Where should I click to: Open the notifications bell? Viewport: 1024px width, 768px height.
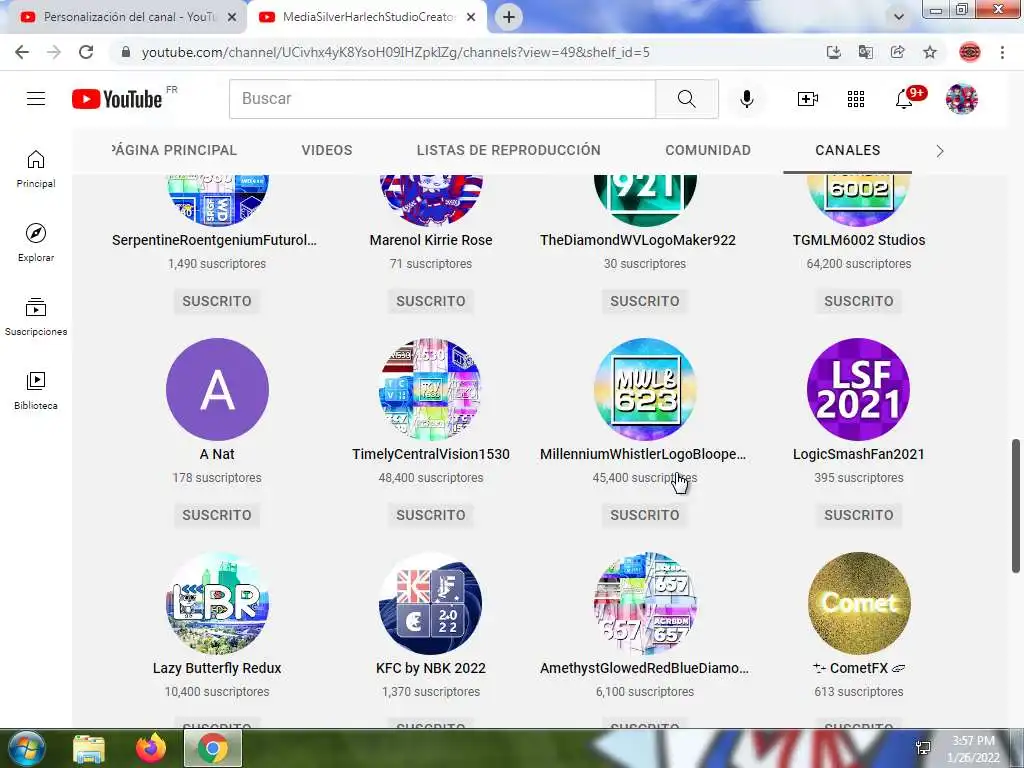[904, 99]
